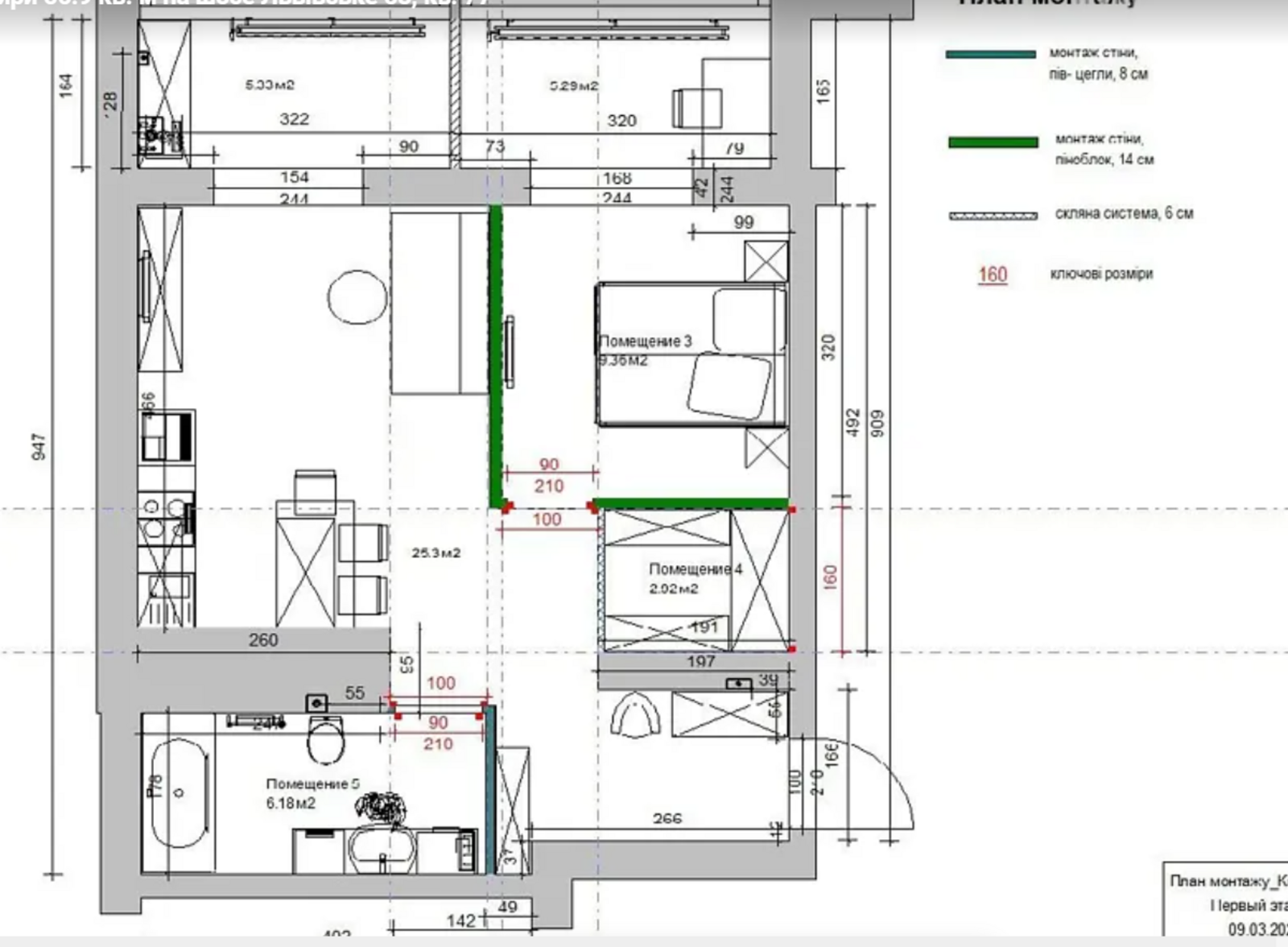
Task: Select the desk chair in the 5.29м2 room
Action: coord(697,108)
